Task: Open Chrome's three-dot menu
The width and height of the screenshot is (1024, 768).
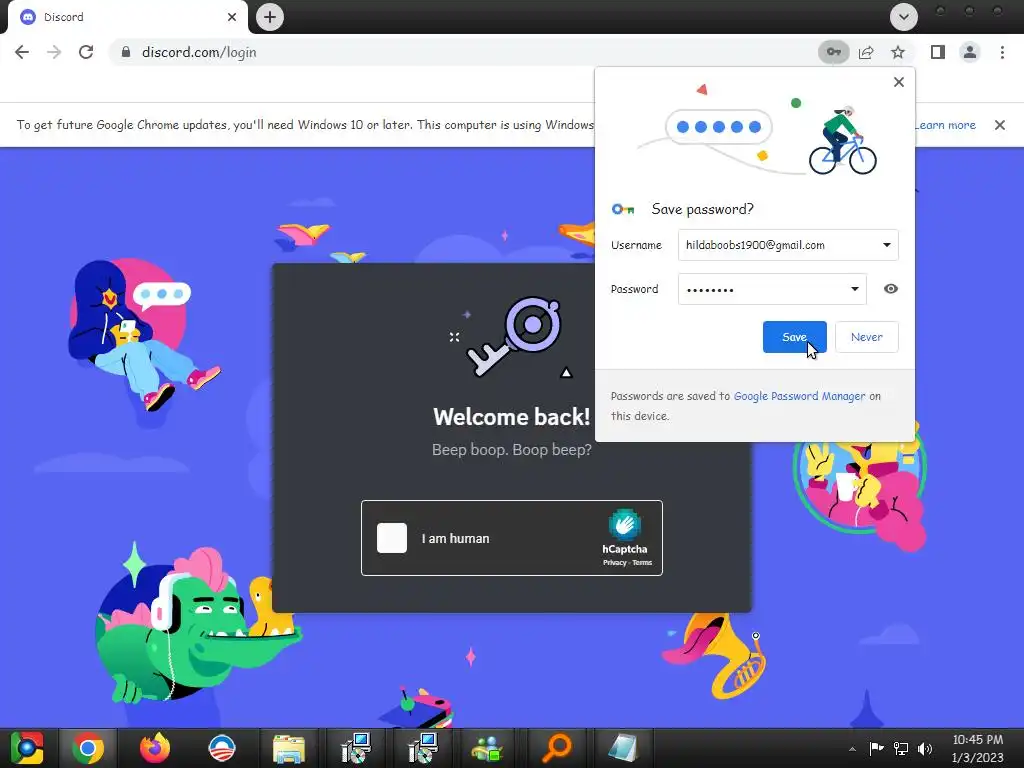Action: [x=1002, y=52]
